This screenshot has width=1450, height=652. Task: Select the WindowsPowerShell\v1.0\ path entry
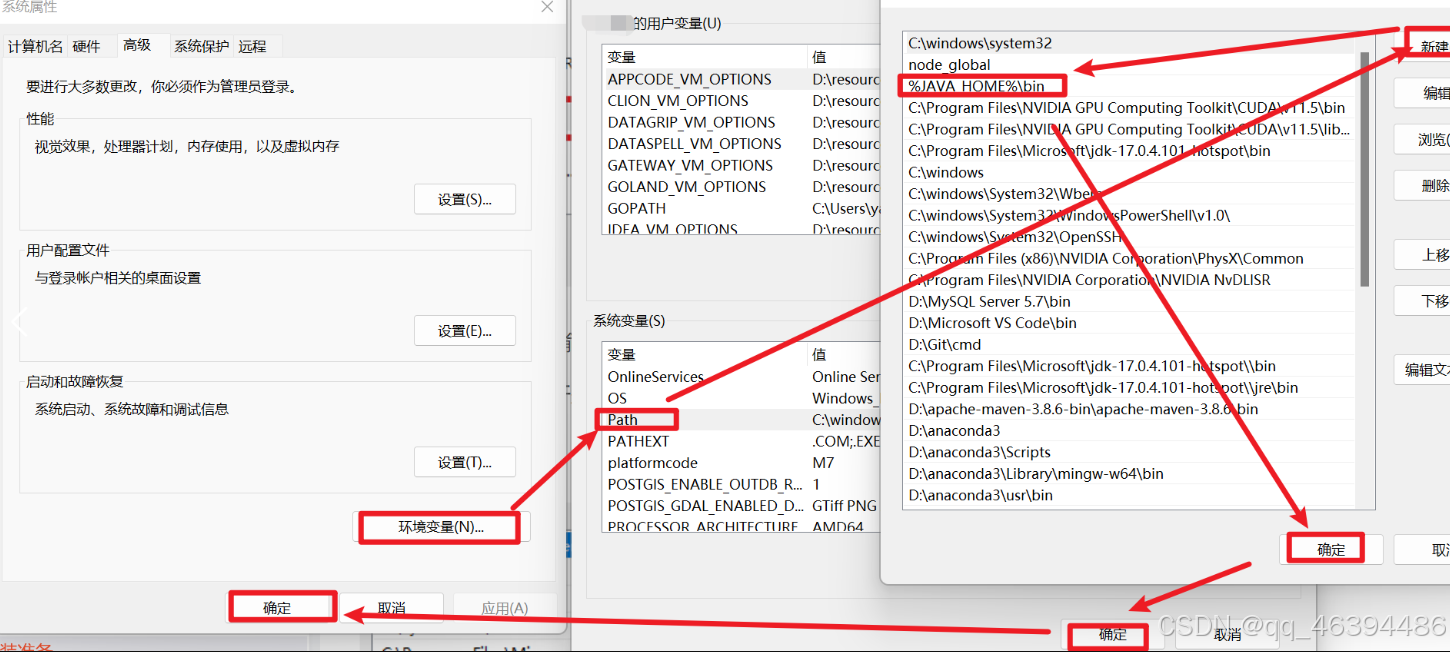click(1130, 215)
